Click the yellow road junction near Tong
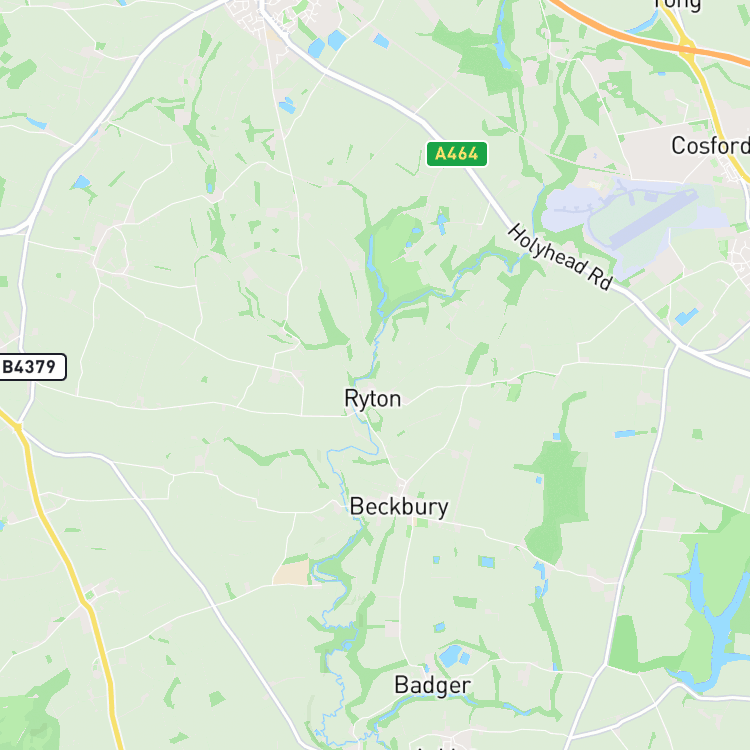750x750 pixels. [x=688, y=48]
